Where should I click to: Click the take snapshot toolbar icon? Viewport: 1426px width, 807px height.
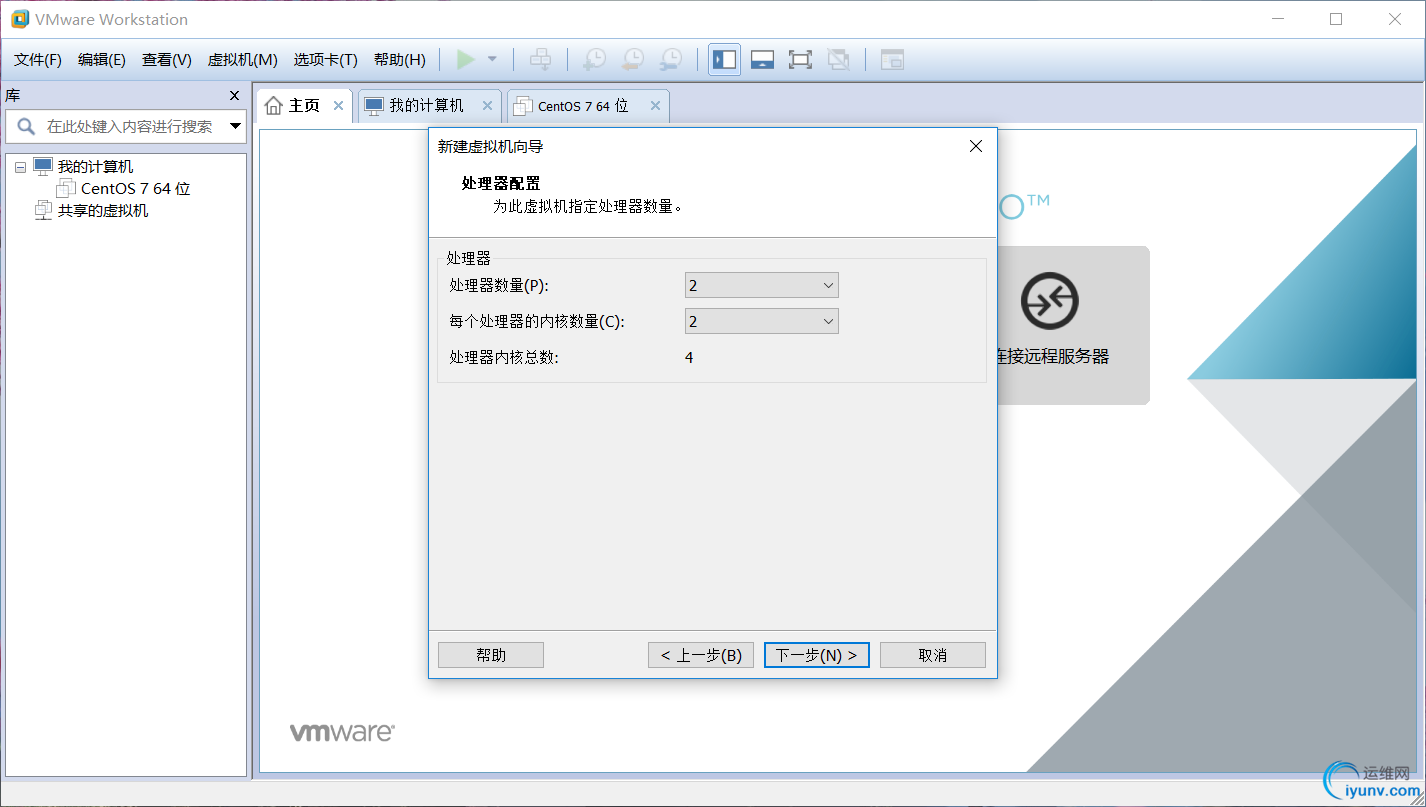tap(594, 60)
